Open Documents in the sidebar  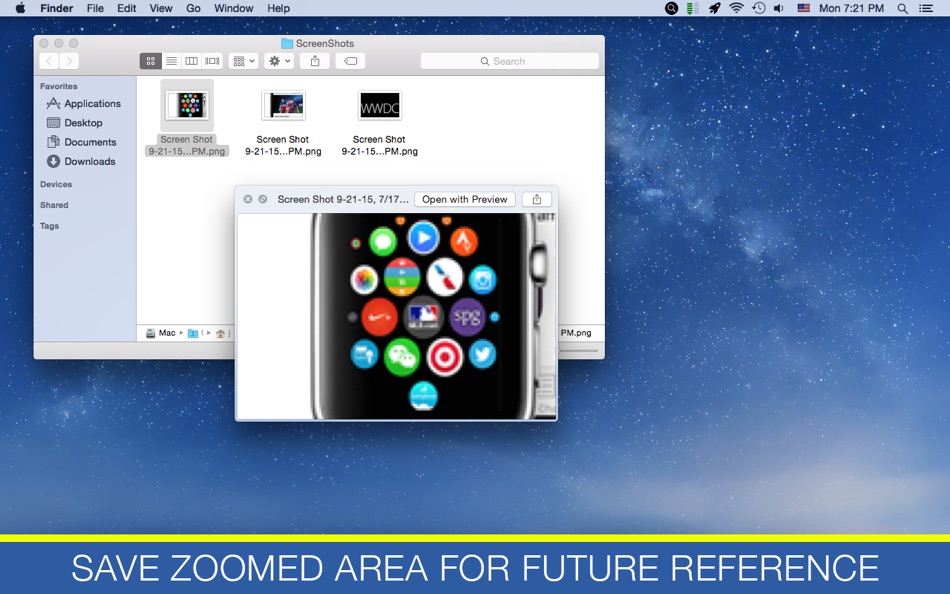tap(81, 142)
